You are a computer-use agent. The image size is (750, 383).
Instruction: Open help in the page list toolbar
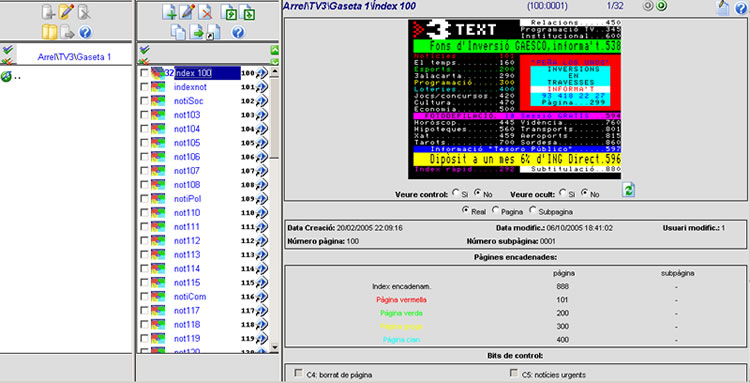[x=238, y=32]
